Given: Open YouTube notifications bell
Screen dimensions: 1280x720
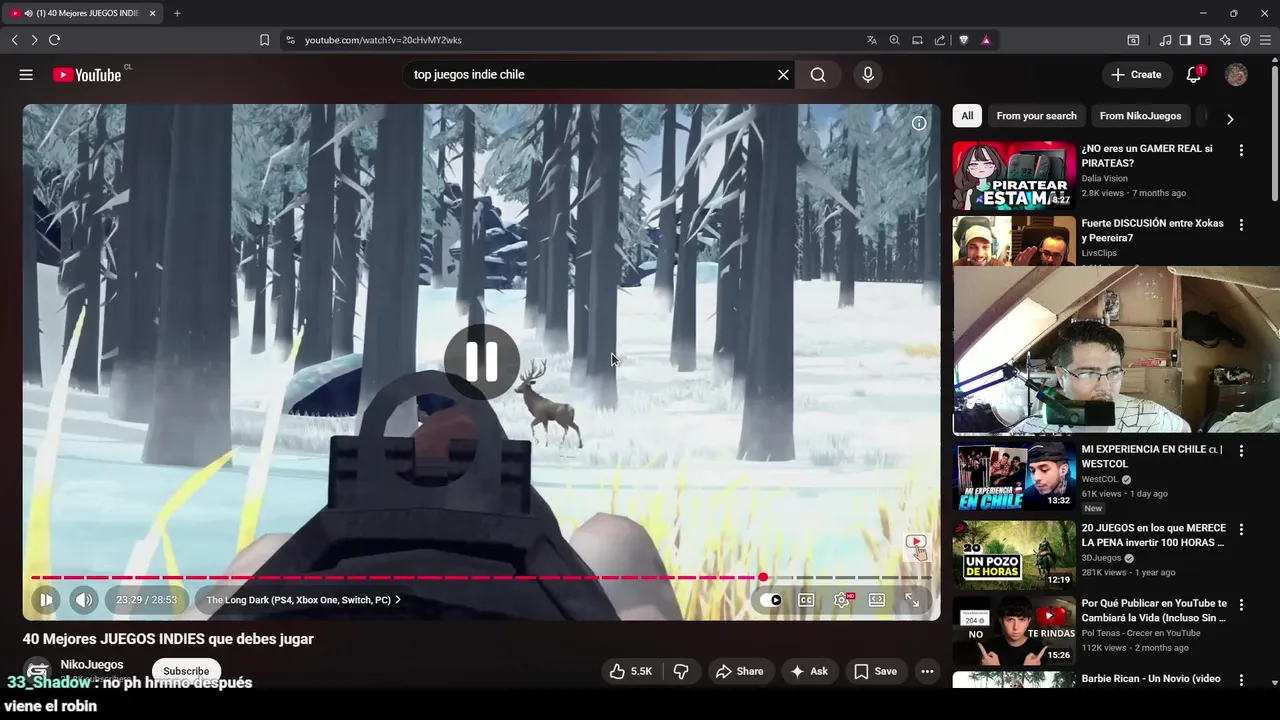Looking at the screenshot, I should click(1194, 75).
